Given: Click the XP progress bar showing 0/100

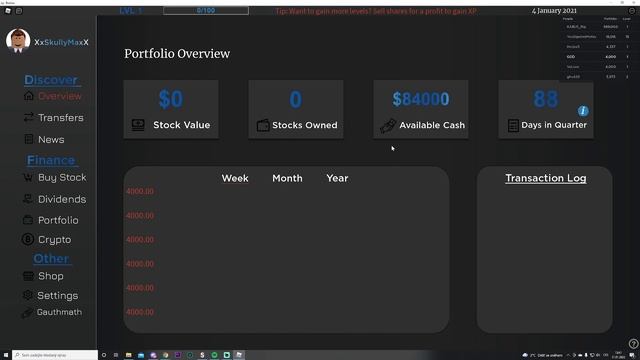Looking at the screenshot, I should (x=206, y=11).
